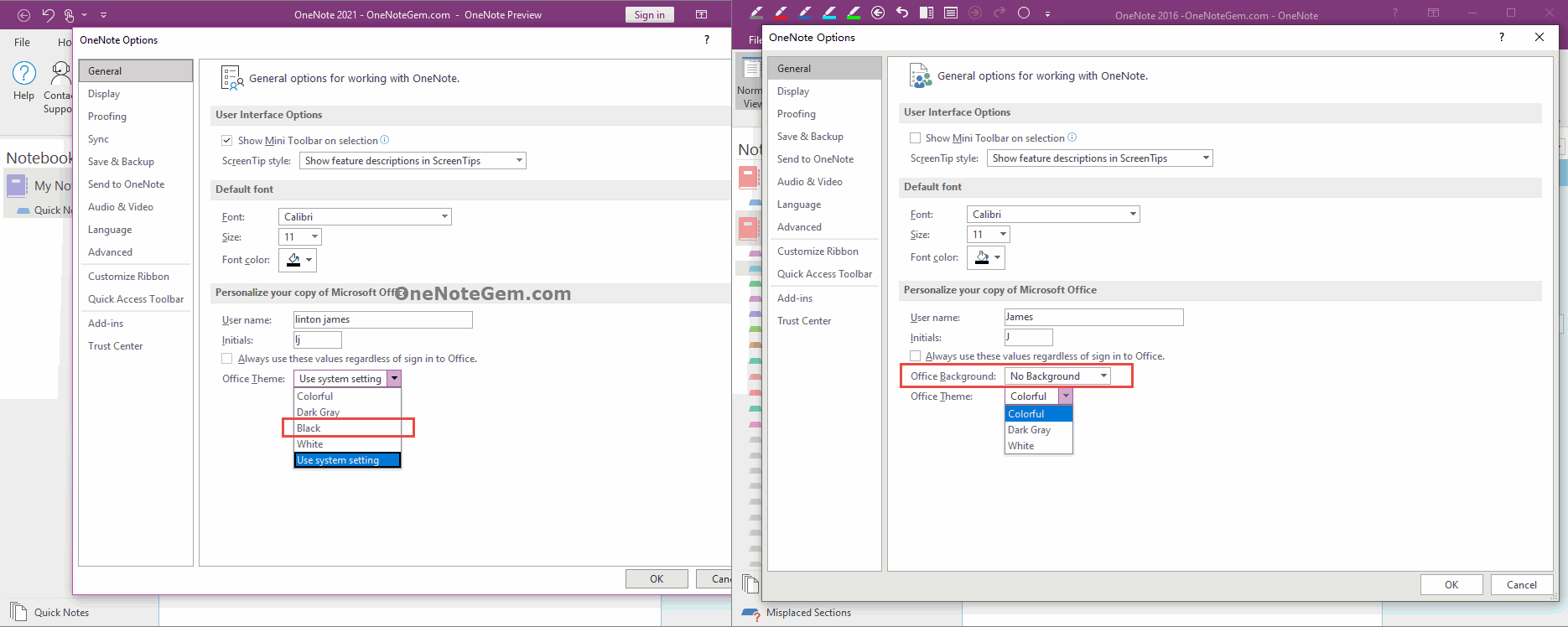Image resolution: width=1568 pixels, height=627 pixels.
Task: Click info icon beside Mini Toolbar in 2016 dialog
Action: pyautogui.click(x=1072, y=137)
